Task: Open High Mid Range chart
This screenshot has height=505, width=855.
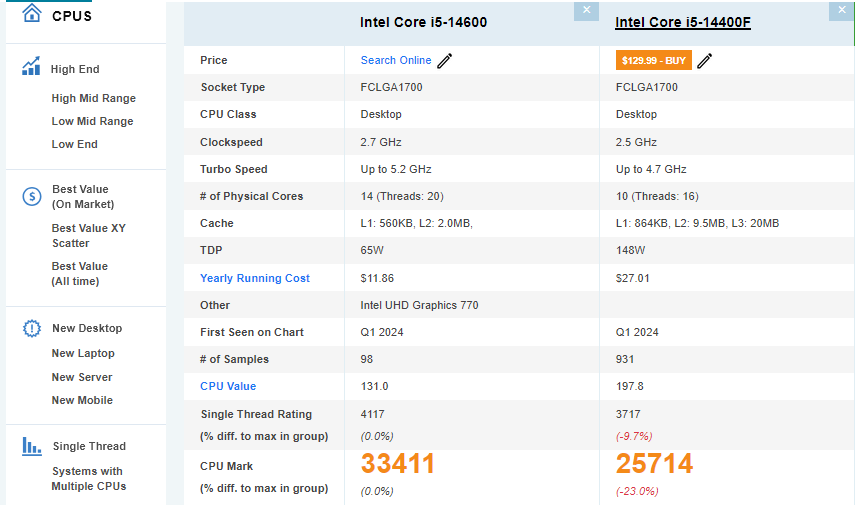Action: click(x=94, y=98)
